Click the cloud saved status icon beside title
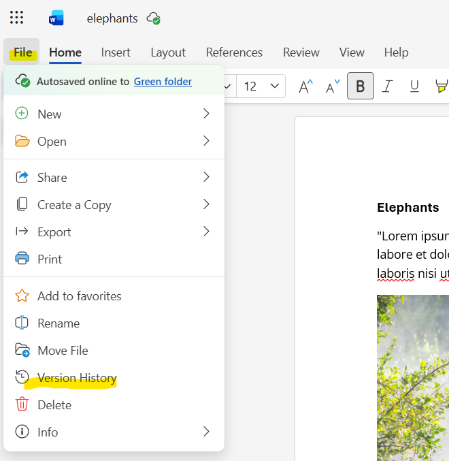449x461 pixels. pos(153,18)
